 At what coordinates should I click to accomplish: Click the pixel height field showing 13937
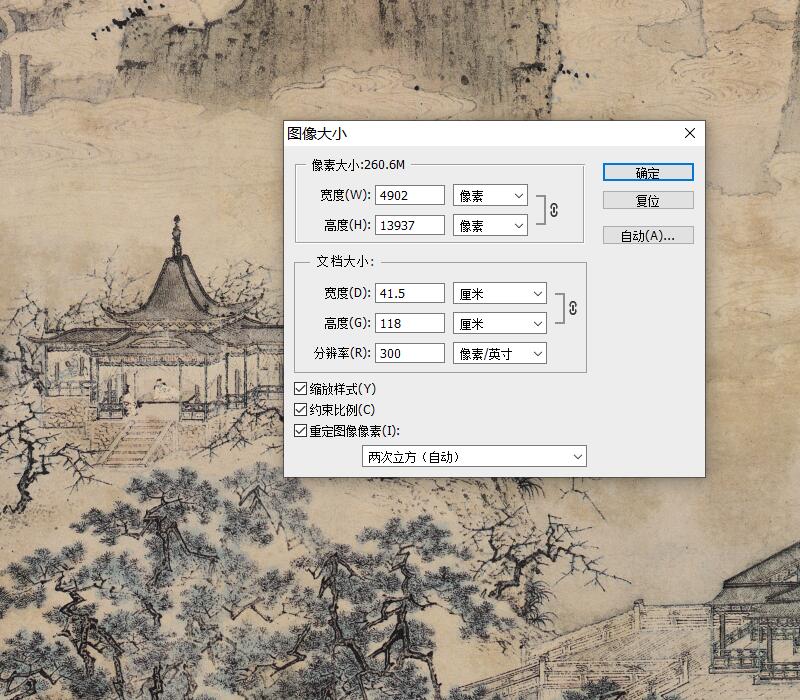coord(410,225)
